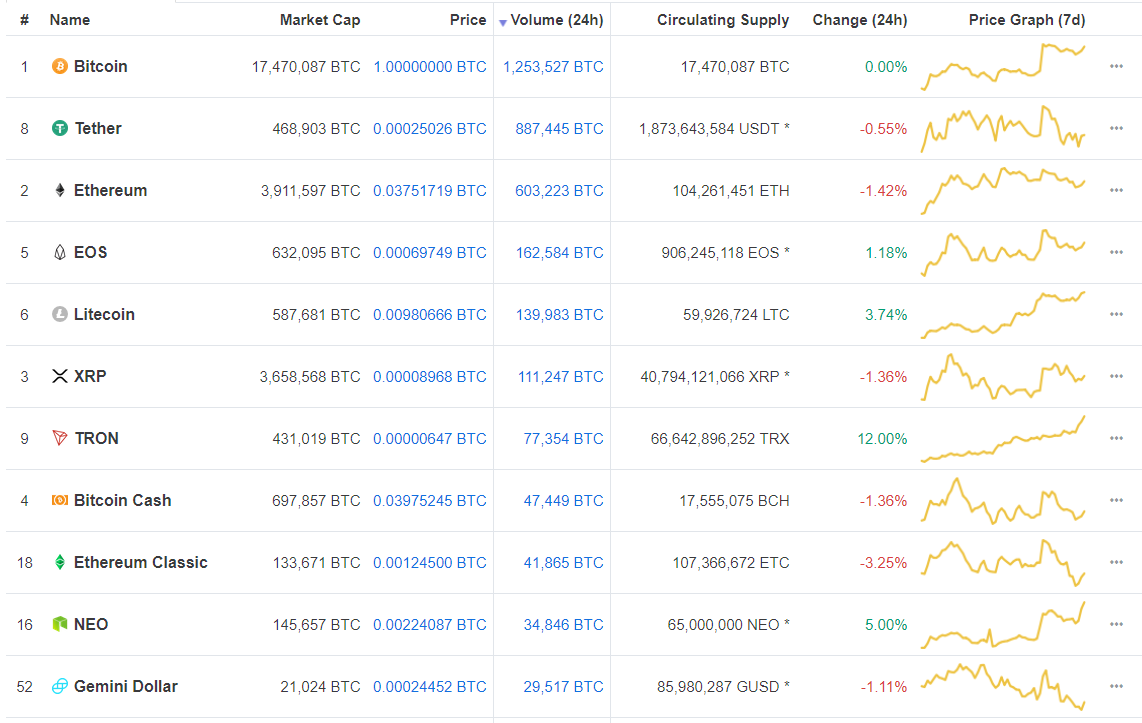Click the NEO logo icon
Image resolution: width=1142 pixels, height=723 pixels.
[60, 625]
